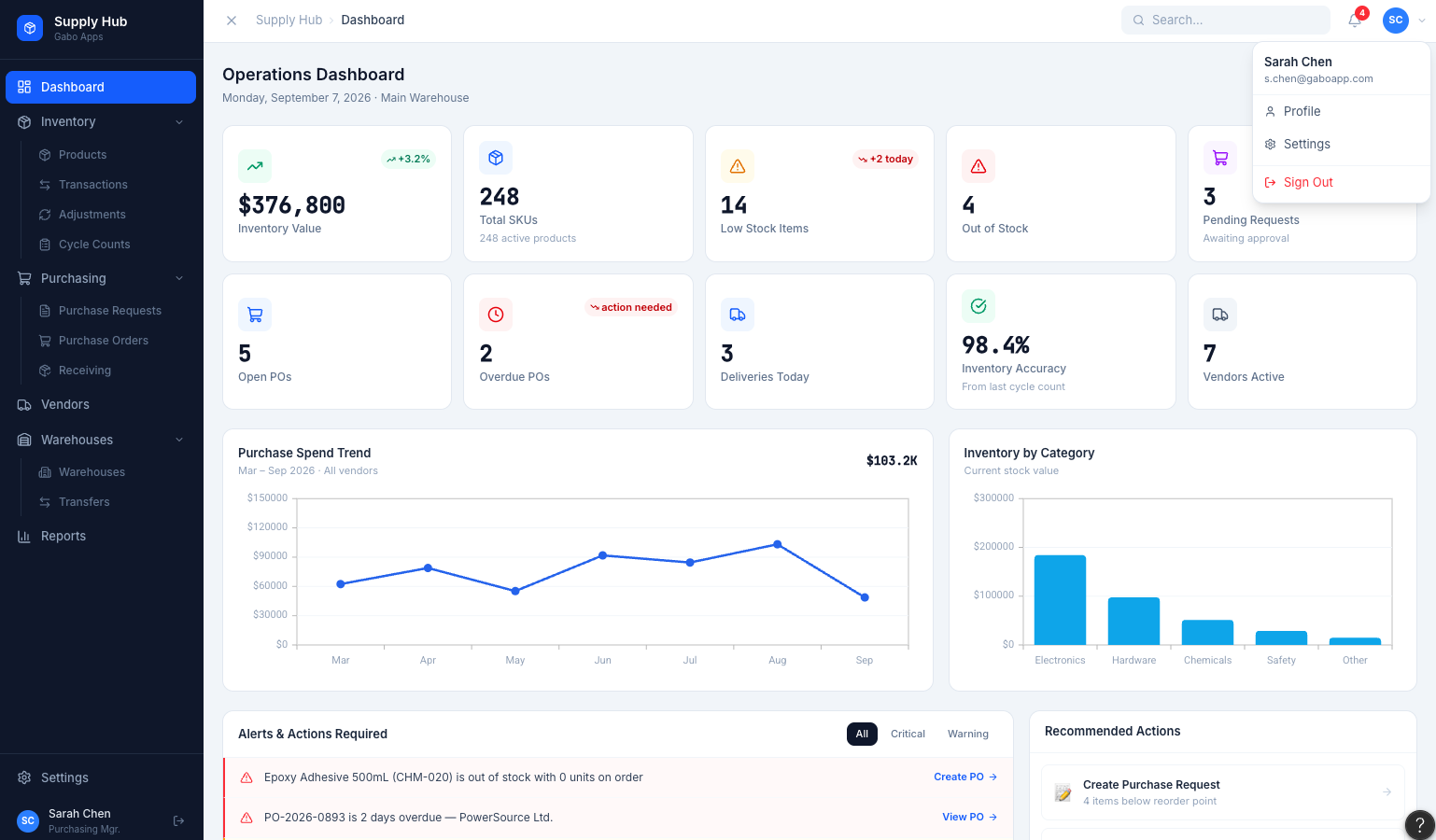Click the Deliveries Today truck icon
The width and height of the screenshot is (1436, 840).
738,315
